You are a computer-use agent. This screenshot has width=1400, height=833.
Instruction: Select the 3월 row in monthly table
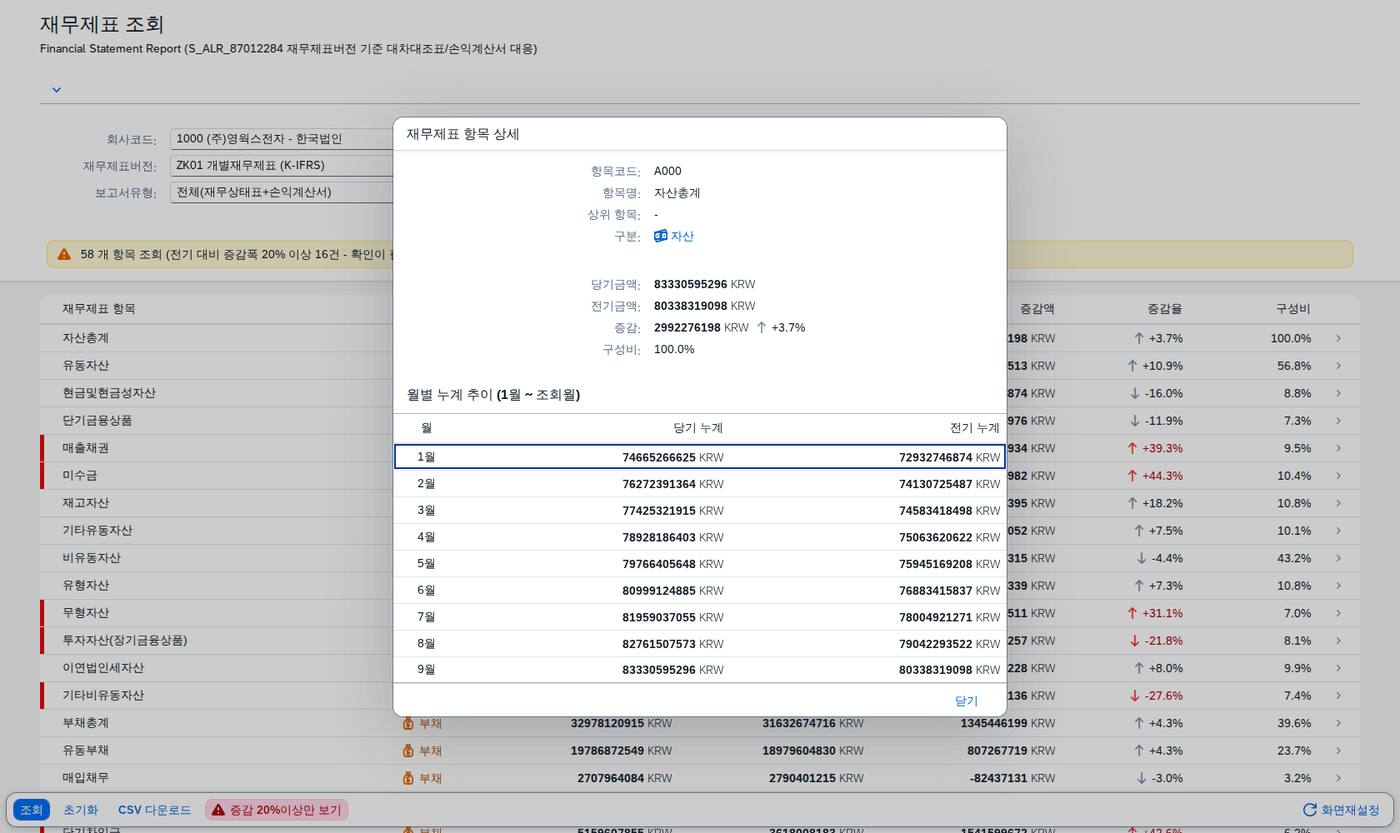tap(700, 511)
